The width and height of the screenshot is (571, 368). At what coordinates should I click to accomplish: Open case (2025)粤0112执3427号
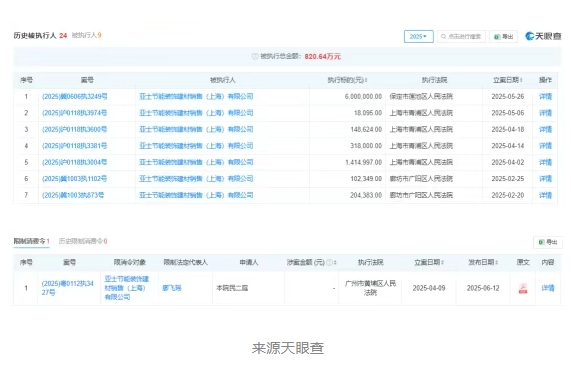(67, 288)
